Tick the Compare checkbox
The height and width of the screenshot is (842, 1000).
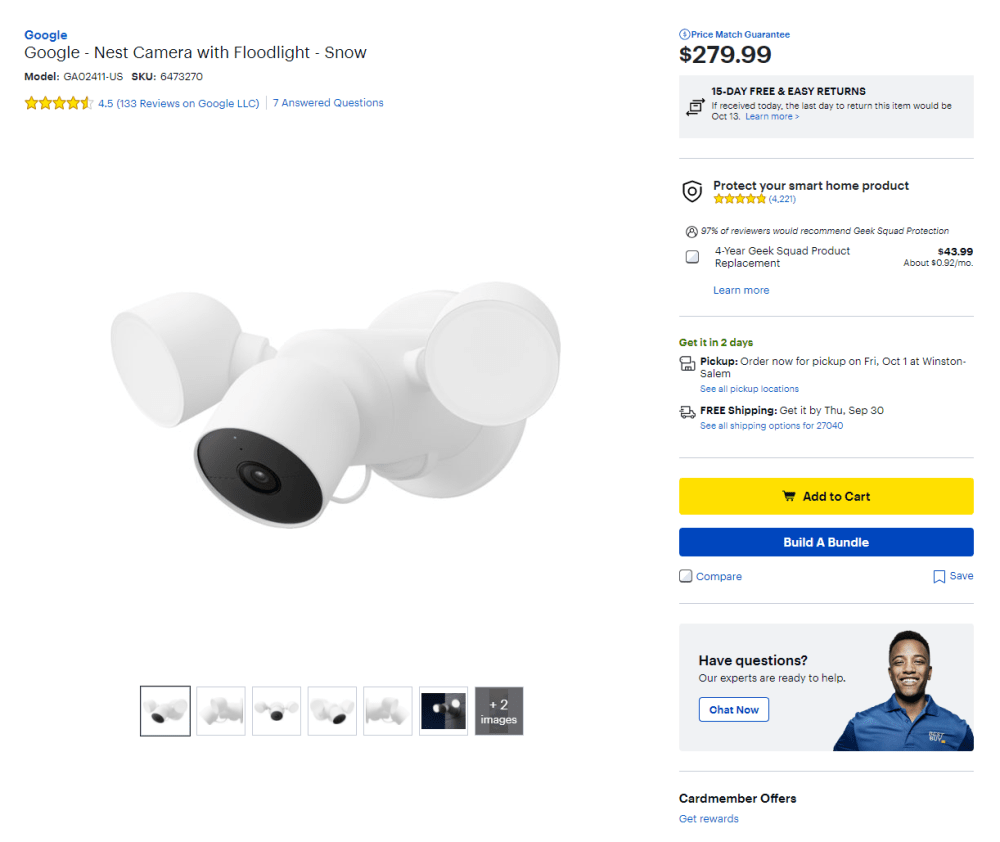tap(686, 576)
